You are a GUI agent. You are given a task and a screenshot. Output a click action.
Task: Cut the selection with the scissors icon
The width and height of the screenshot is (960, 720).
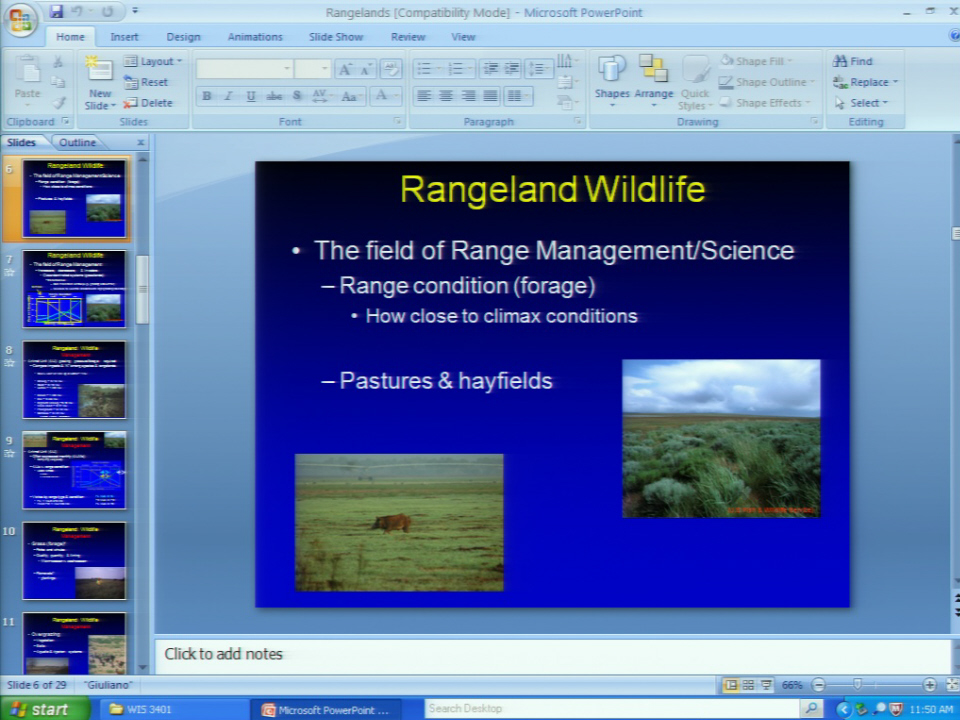click(x=58, y=61)
